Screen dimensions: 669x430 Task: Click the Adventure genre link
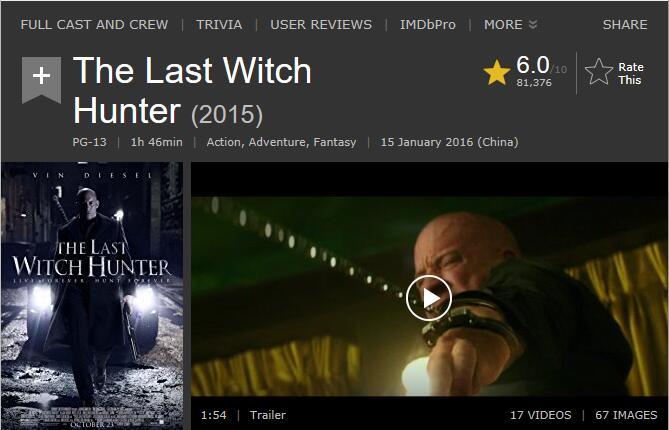278,142
